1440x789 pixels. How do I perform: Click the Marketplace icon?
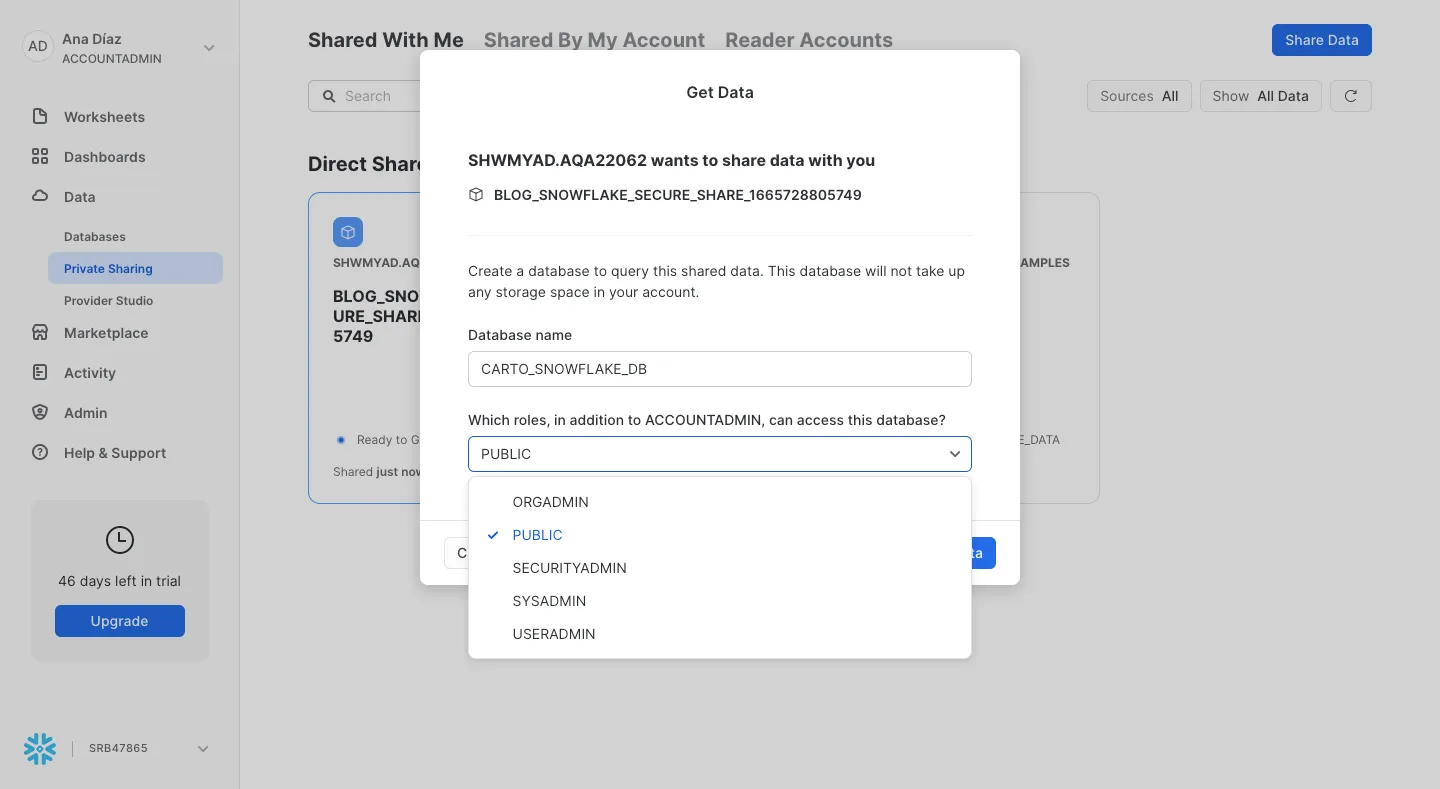pos(40,332)
